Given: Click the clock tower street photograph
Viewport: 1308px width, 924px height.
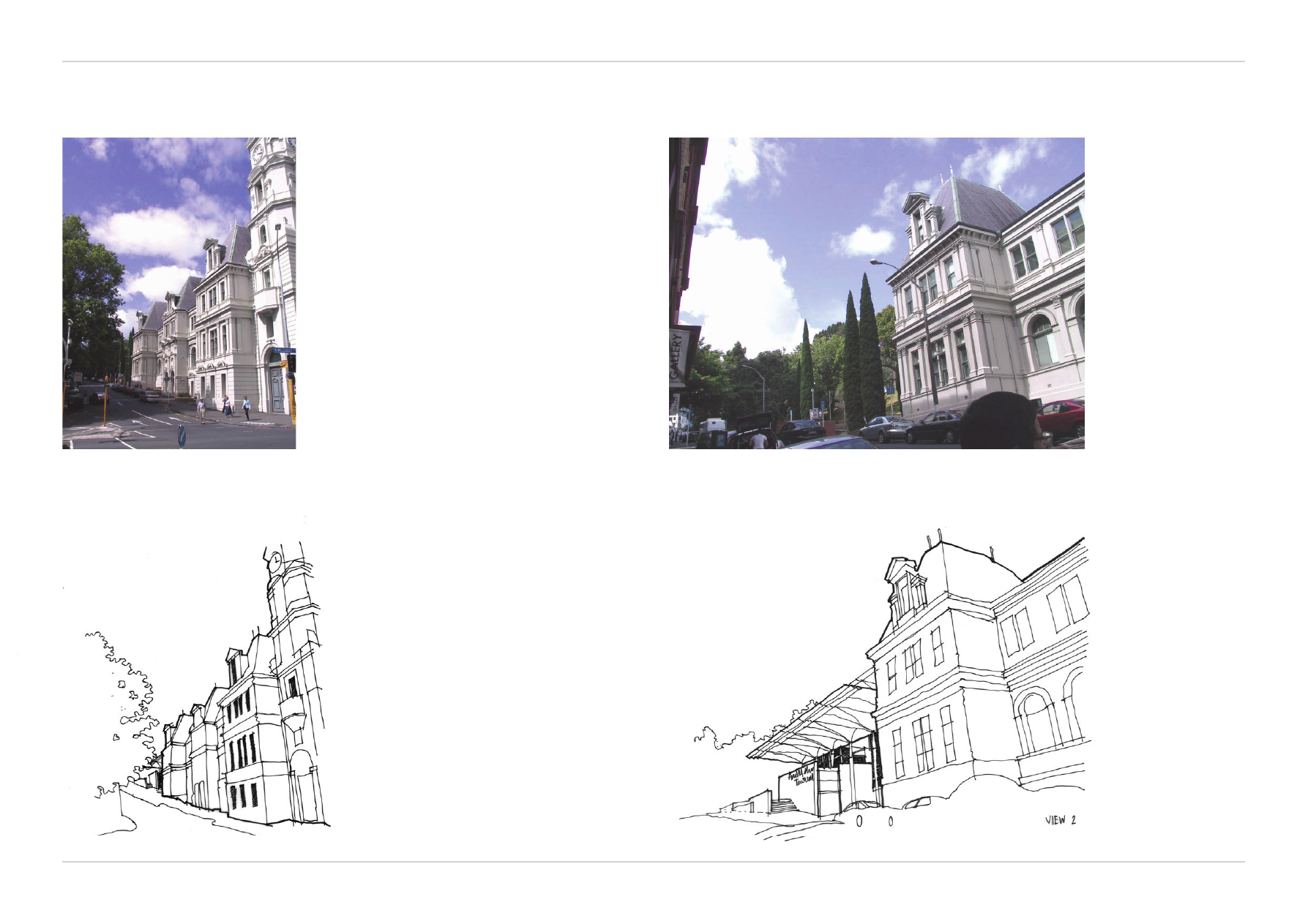Looking at the screenshot, I should coord(179,293).
